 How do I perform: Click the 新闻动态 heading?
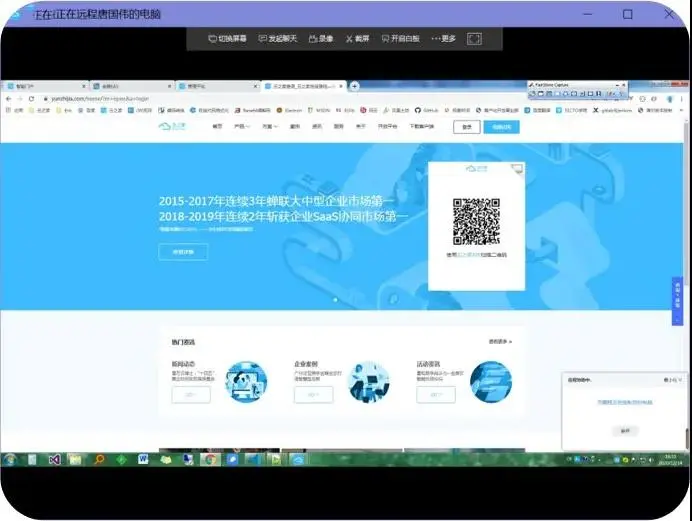coord(183,364)
